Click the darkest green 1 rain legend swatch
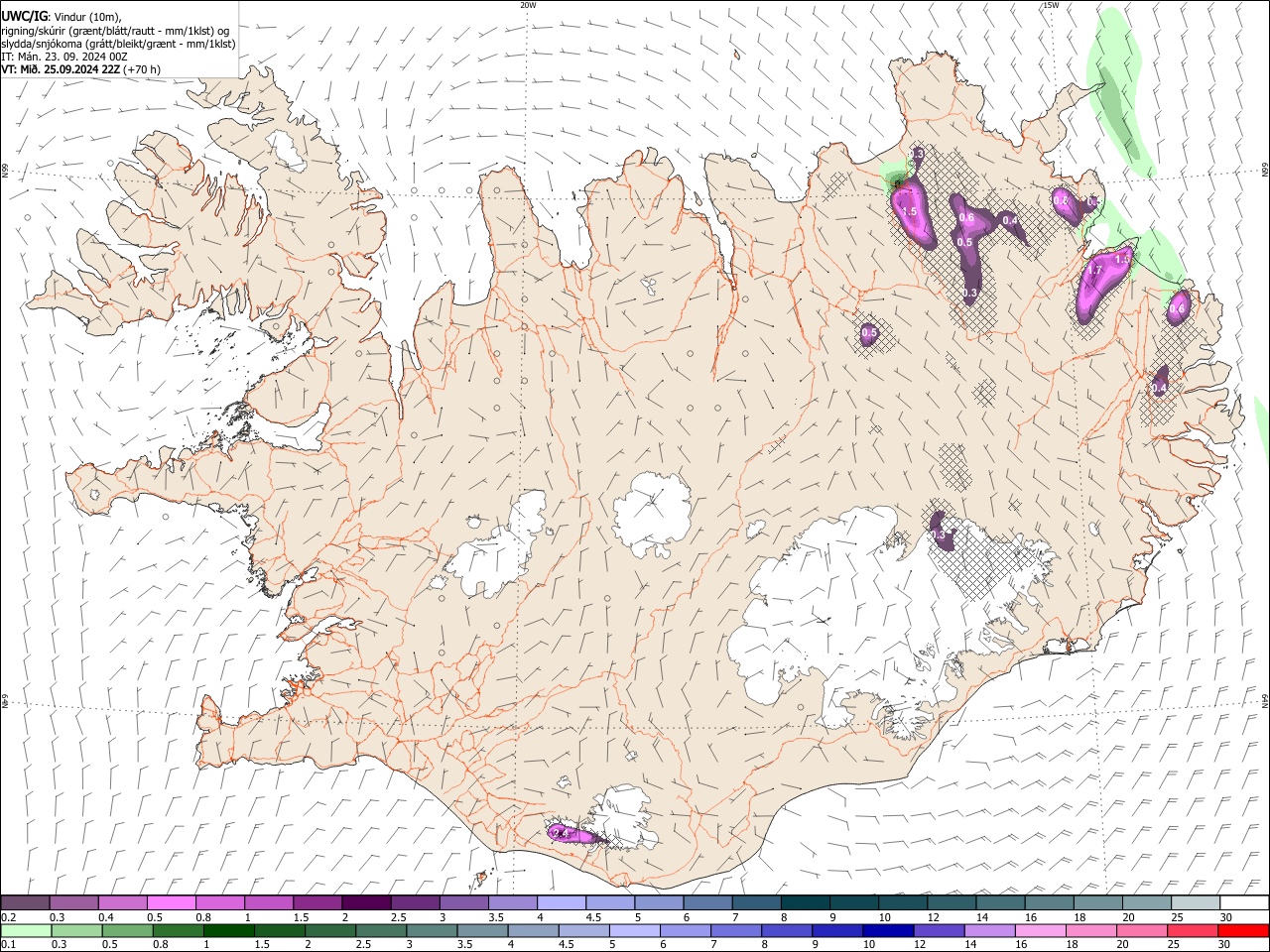Screen dimensions: 1270x952 coord(229,930)
